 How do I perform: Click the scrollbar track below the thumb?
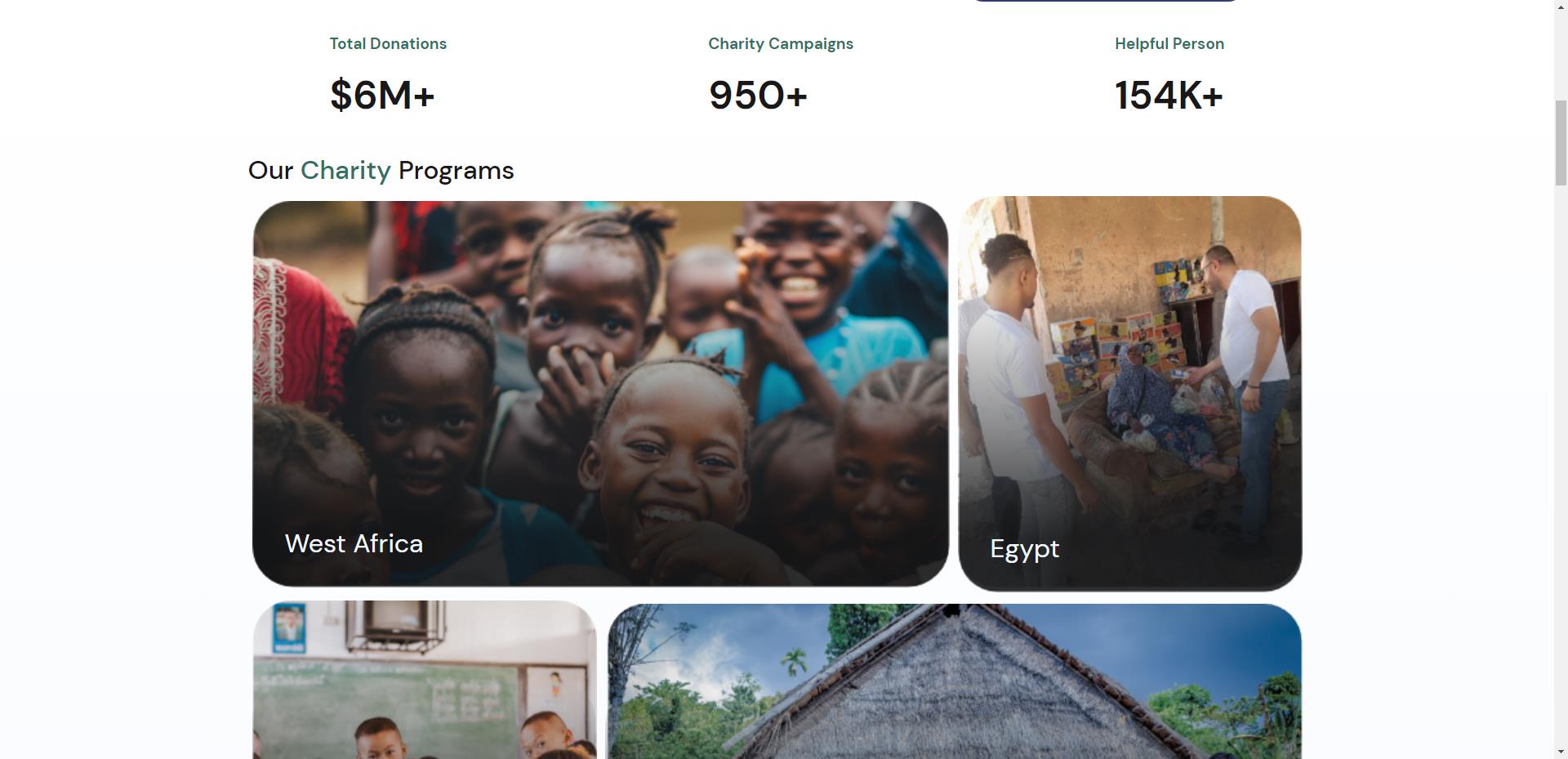(x=1561, y=490)
